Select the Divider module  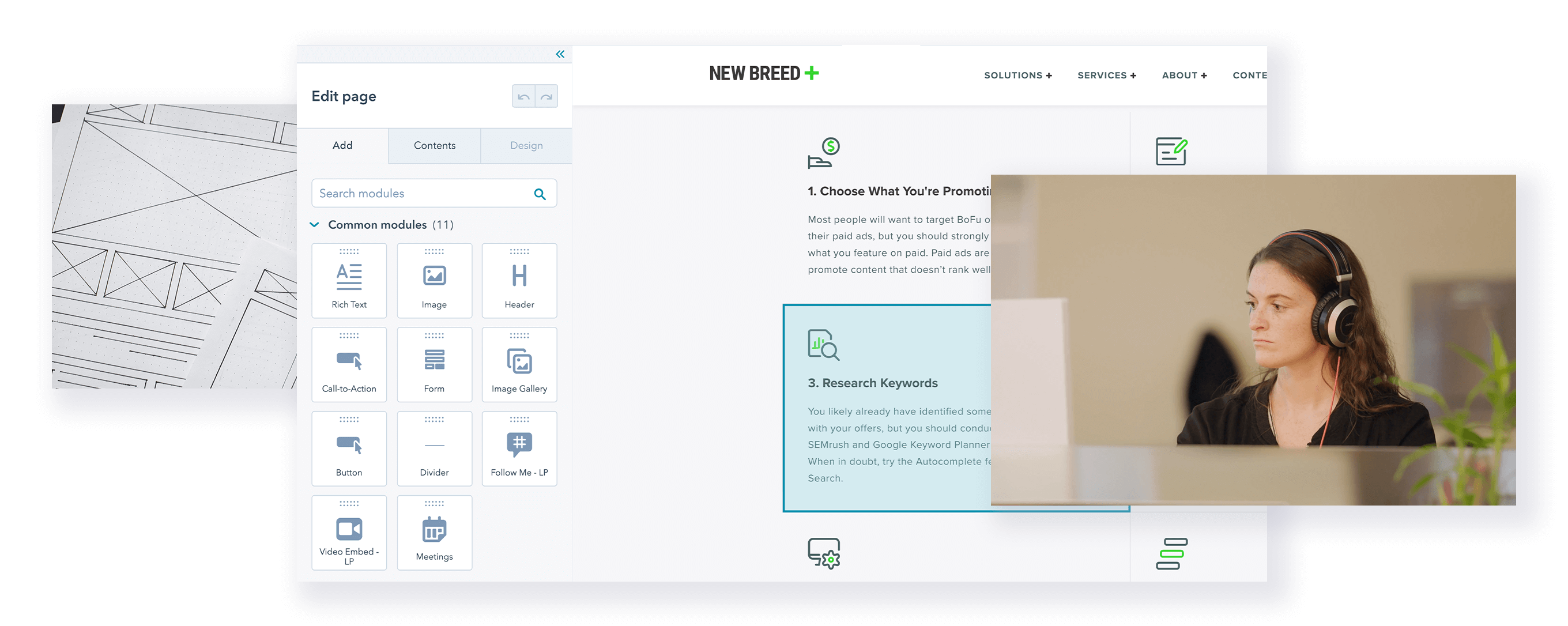(x=434, y=448)
